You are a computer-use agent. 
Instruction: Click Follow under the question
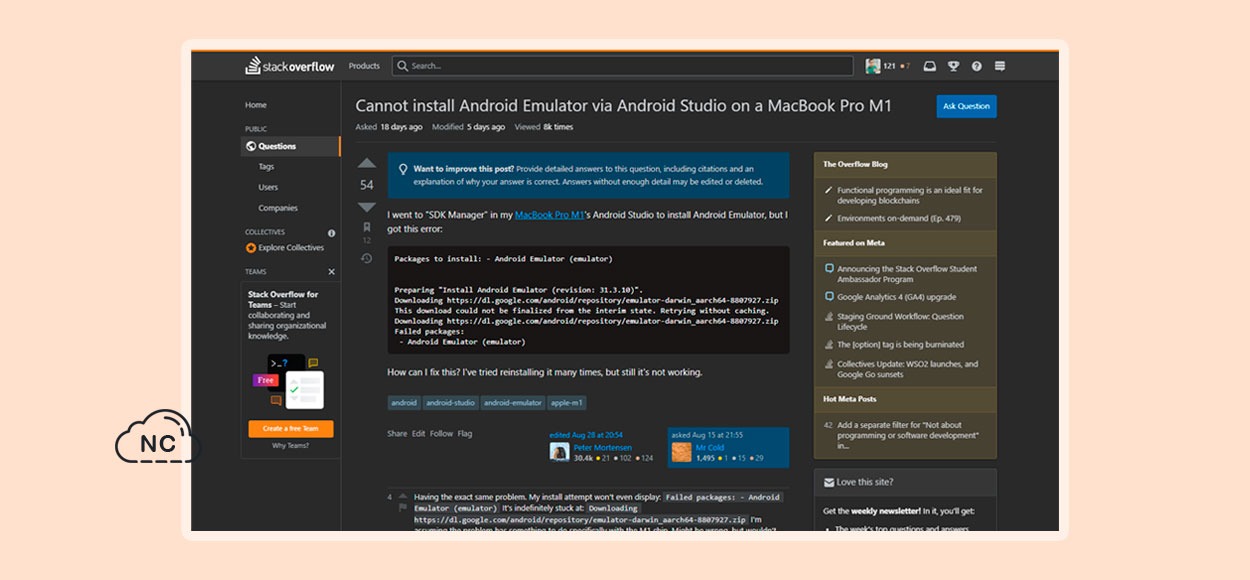pyautogui.click(x=441, y=434)
